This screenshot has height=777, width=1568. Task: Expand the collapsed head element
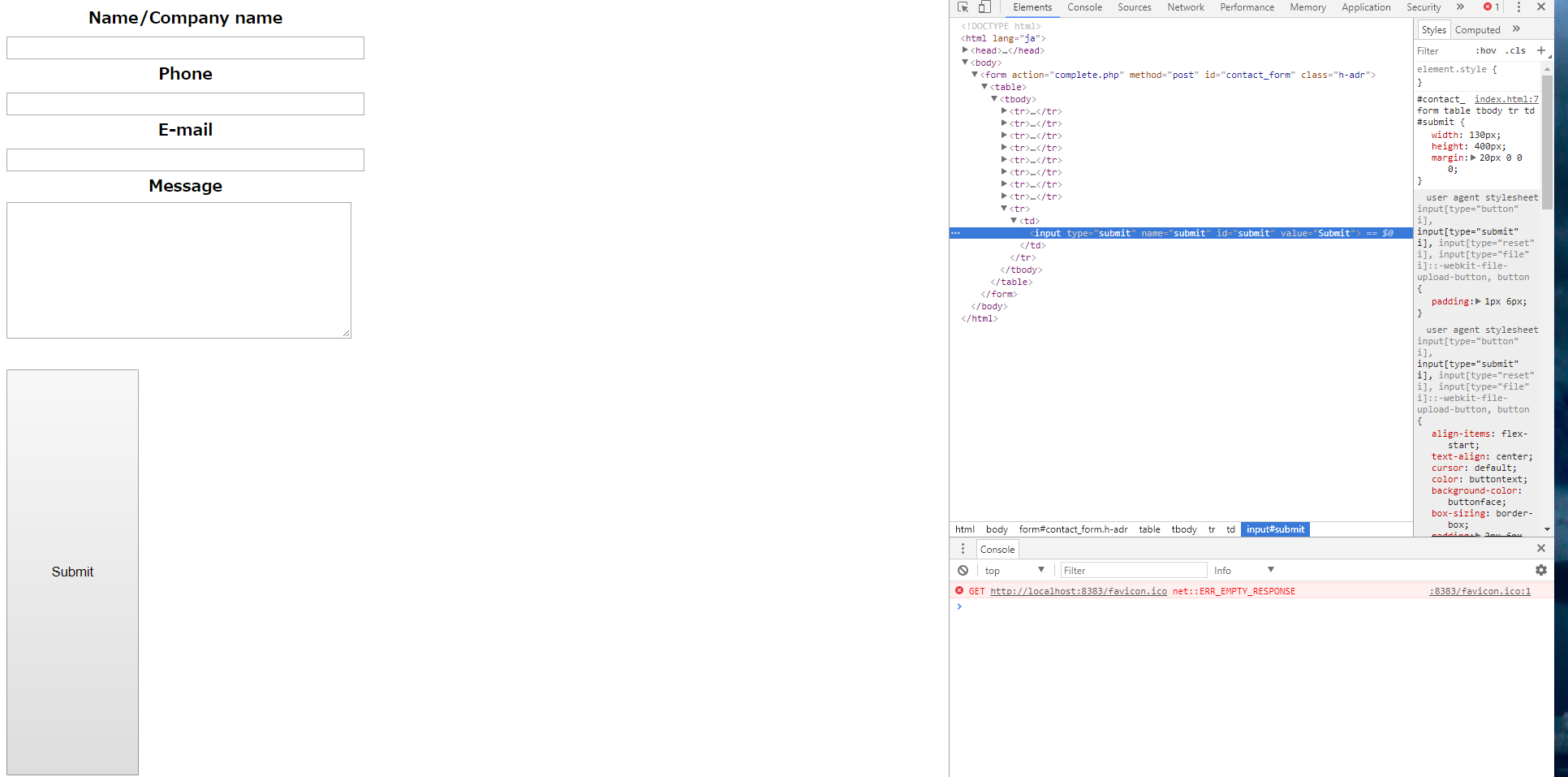965,50
